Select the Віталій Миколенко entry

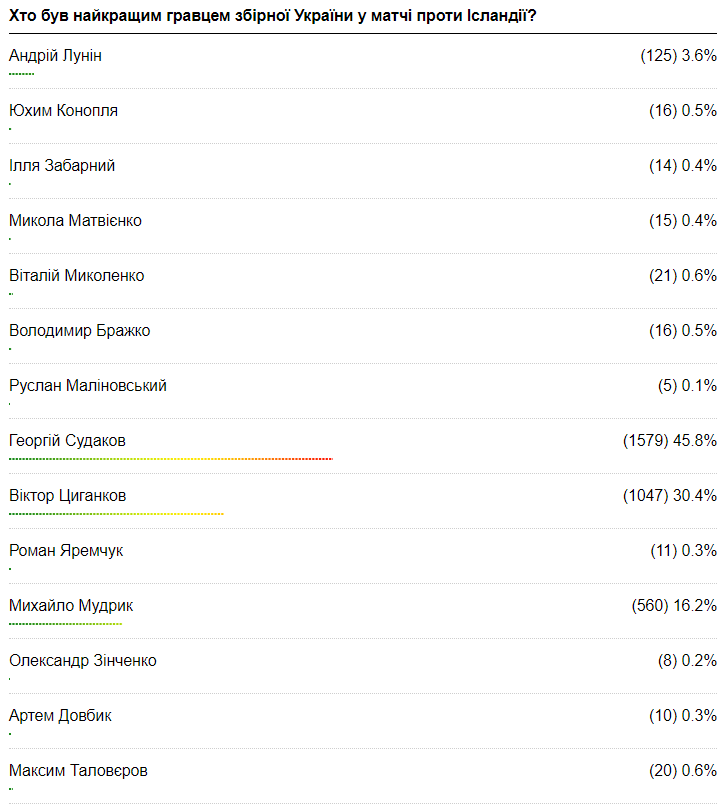click(76, 276)
